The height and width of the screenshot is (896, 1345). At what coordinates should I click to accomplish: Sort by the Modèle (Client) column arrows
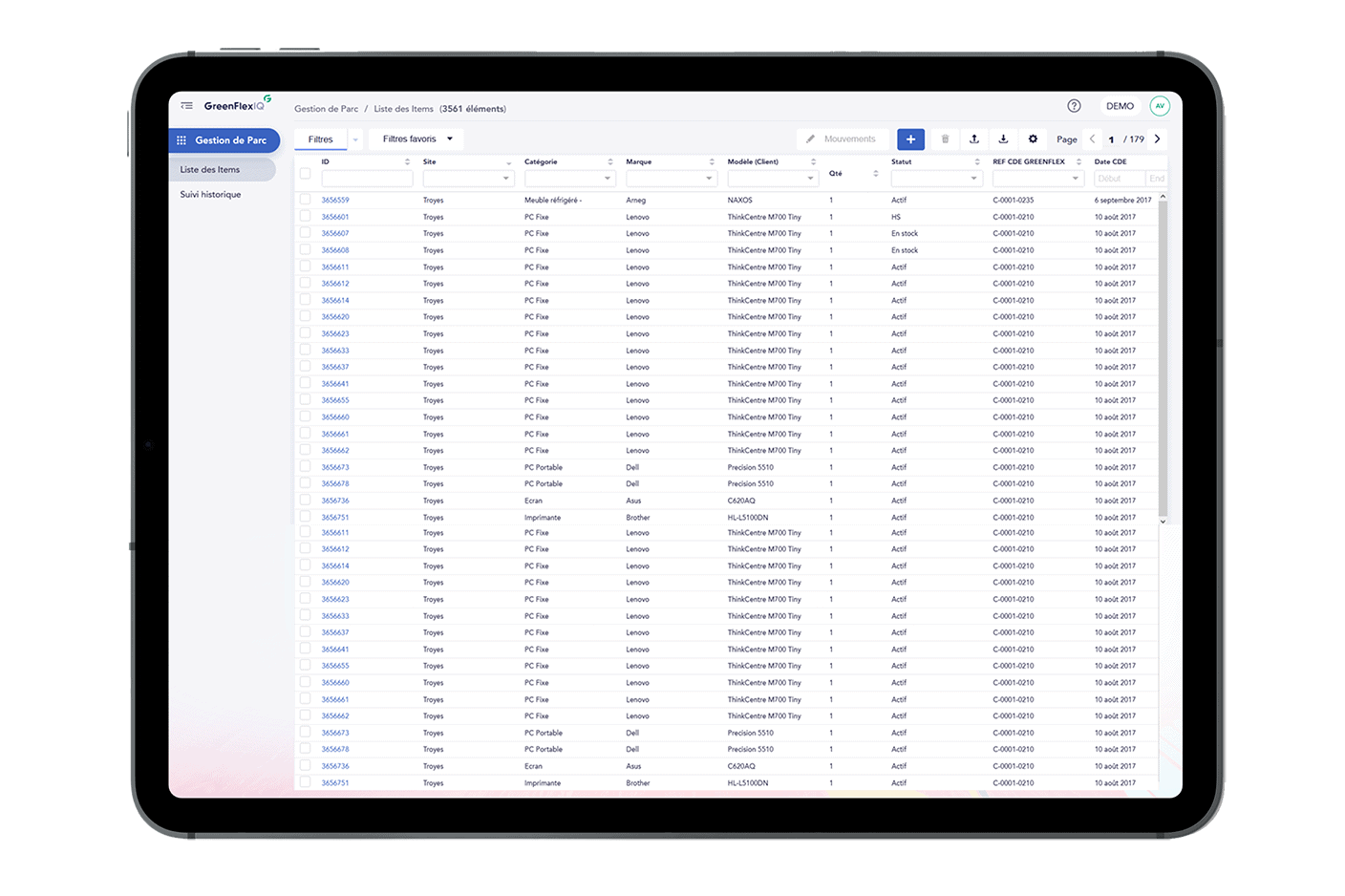coord(813,162)
